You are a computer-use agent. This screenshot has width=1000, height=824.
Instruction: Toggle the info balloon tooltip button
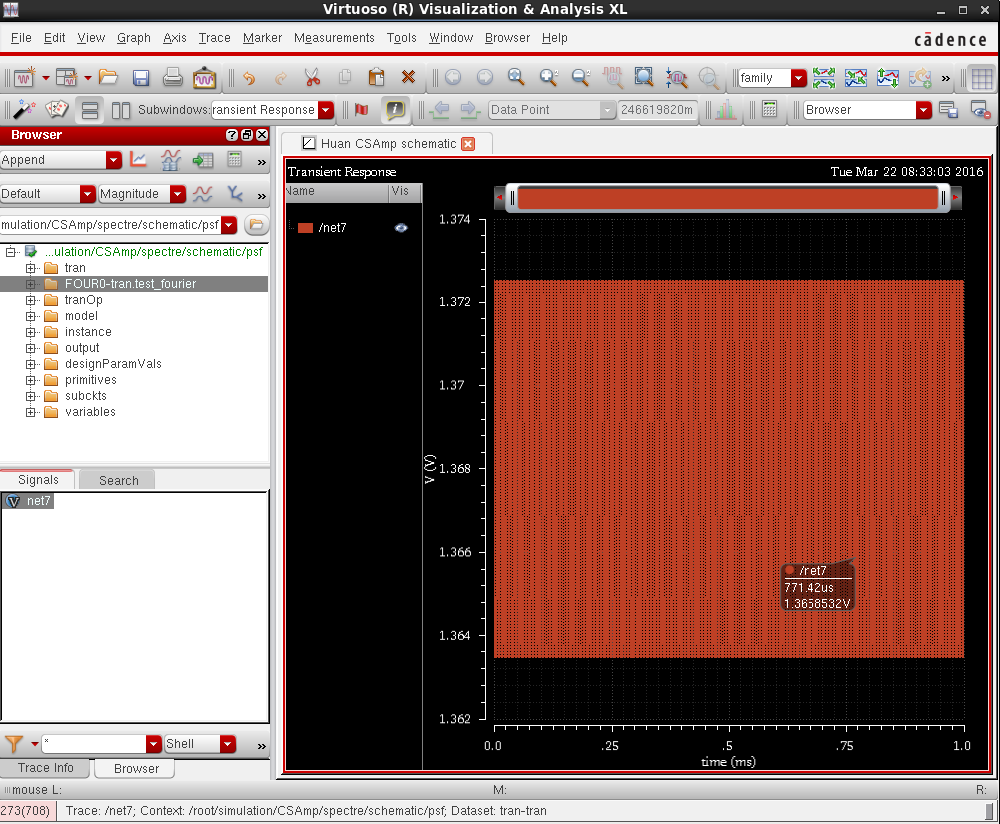click(396, 110)
